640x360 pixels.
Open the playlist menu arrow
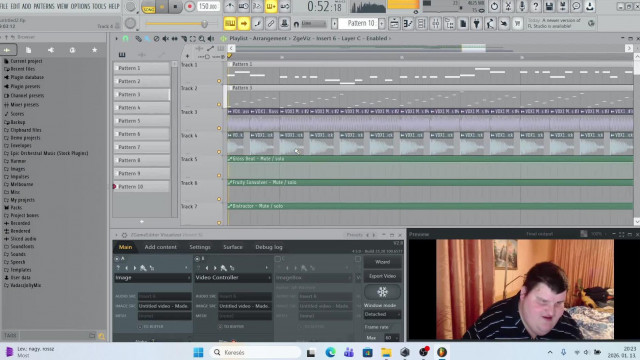[x=116, y=38]
